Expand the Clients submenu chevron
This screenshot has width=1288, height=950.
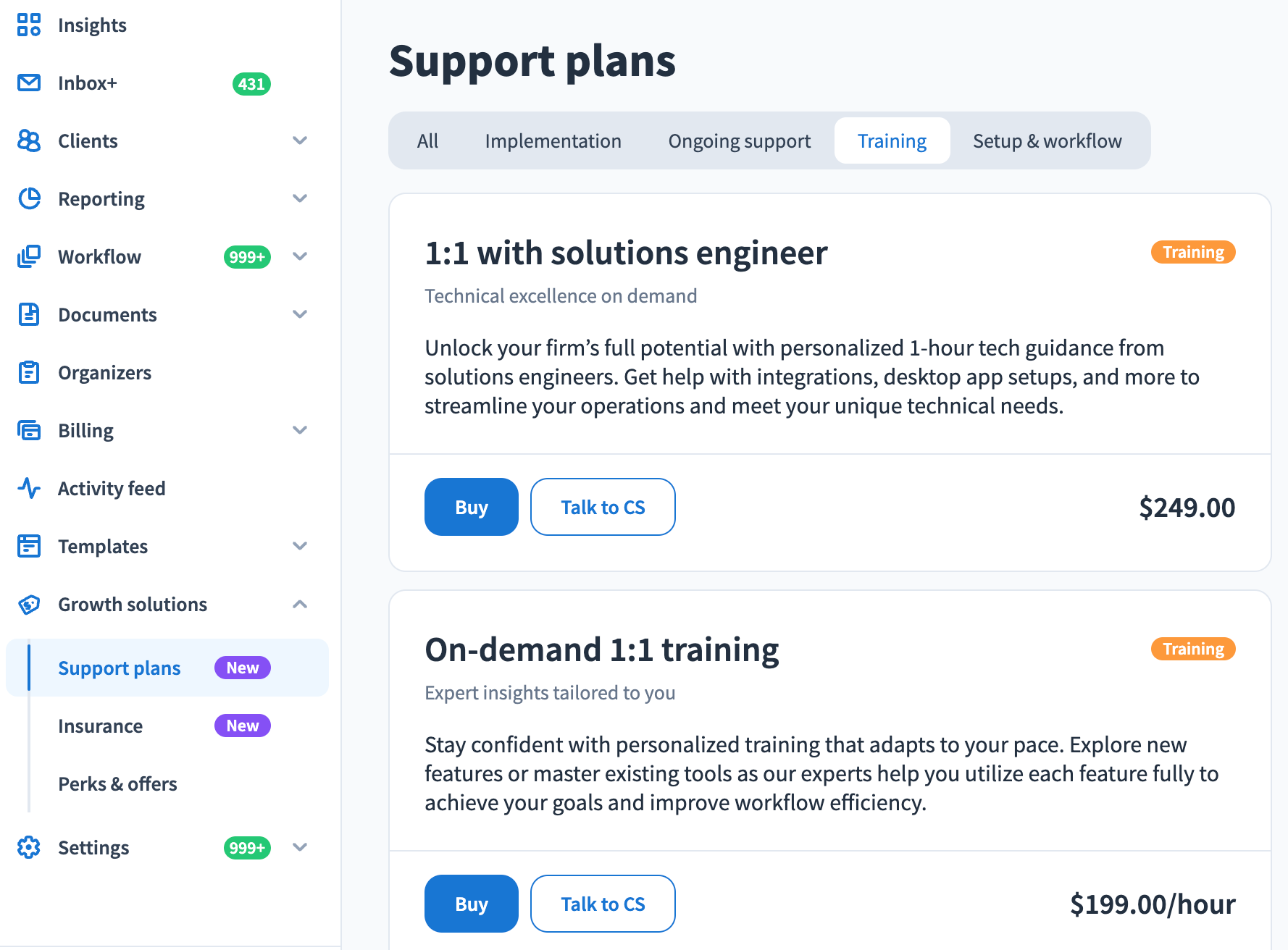point(300,140)
